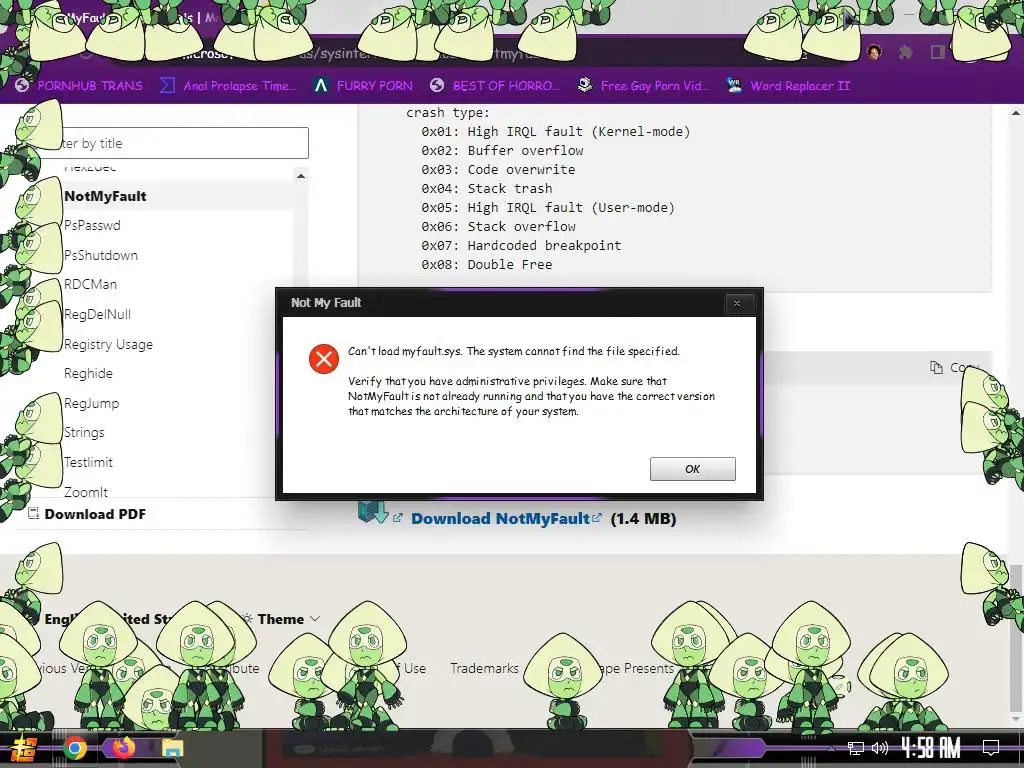
Task: Open PsPasswd in the sidebar list
Action: point(92,225)
